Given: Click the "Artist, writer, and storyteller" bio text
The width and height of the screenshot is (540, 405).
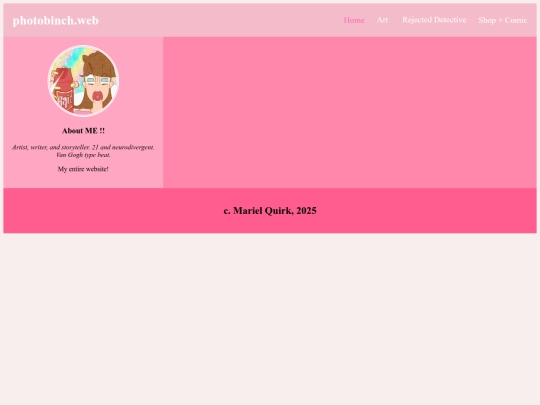Looking at the screenshot, I should pyautogui.click(x=83, y=151).
